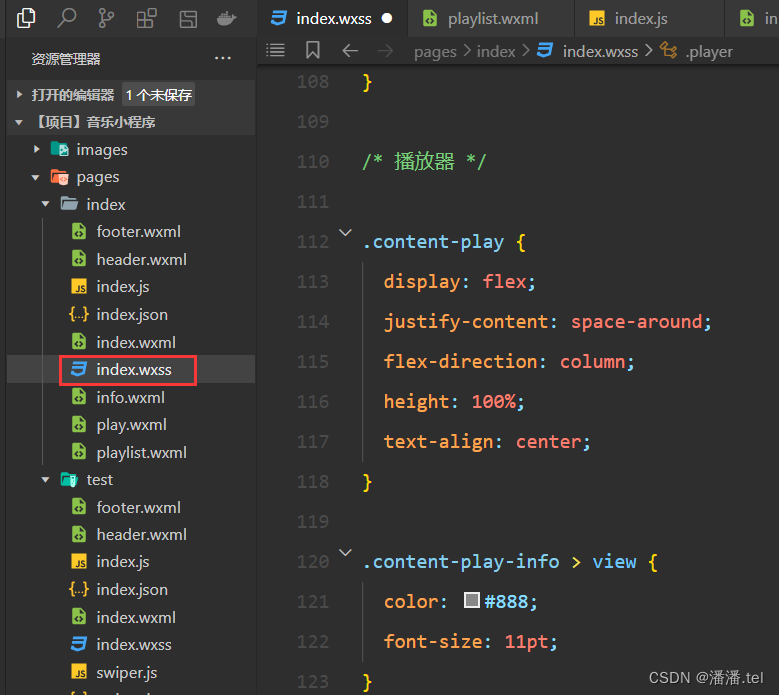Click the text-align center value
Screen dimensions: 779x695
coord(548,442)
